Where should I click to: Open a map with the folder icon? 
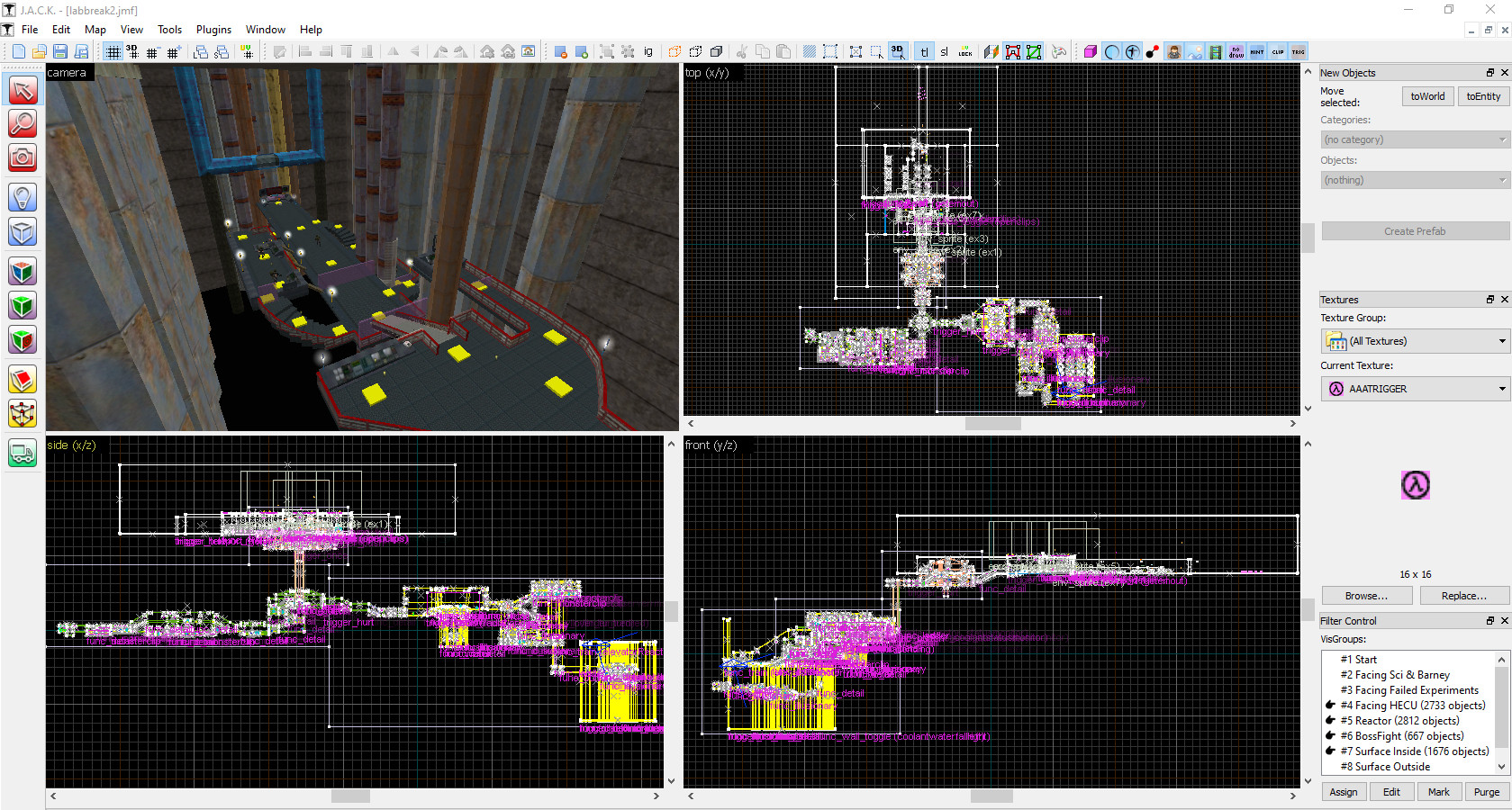click(40, 51)
